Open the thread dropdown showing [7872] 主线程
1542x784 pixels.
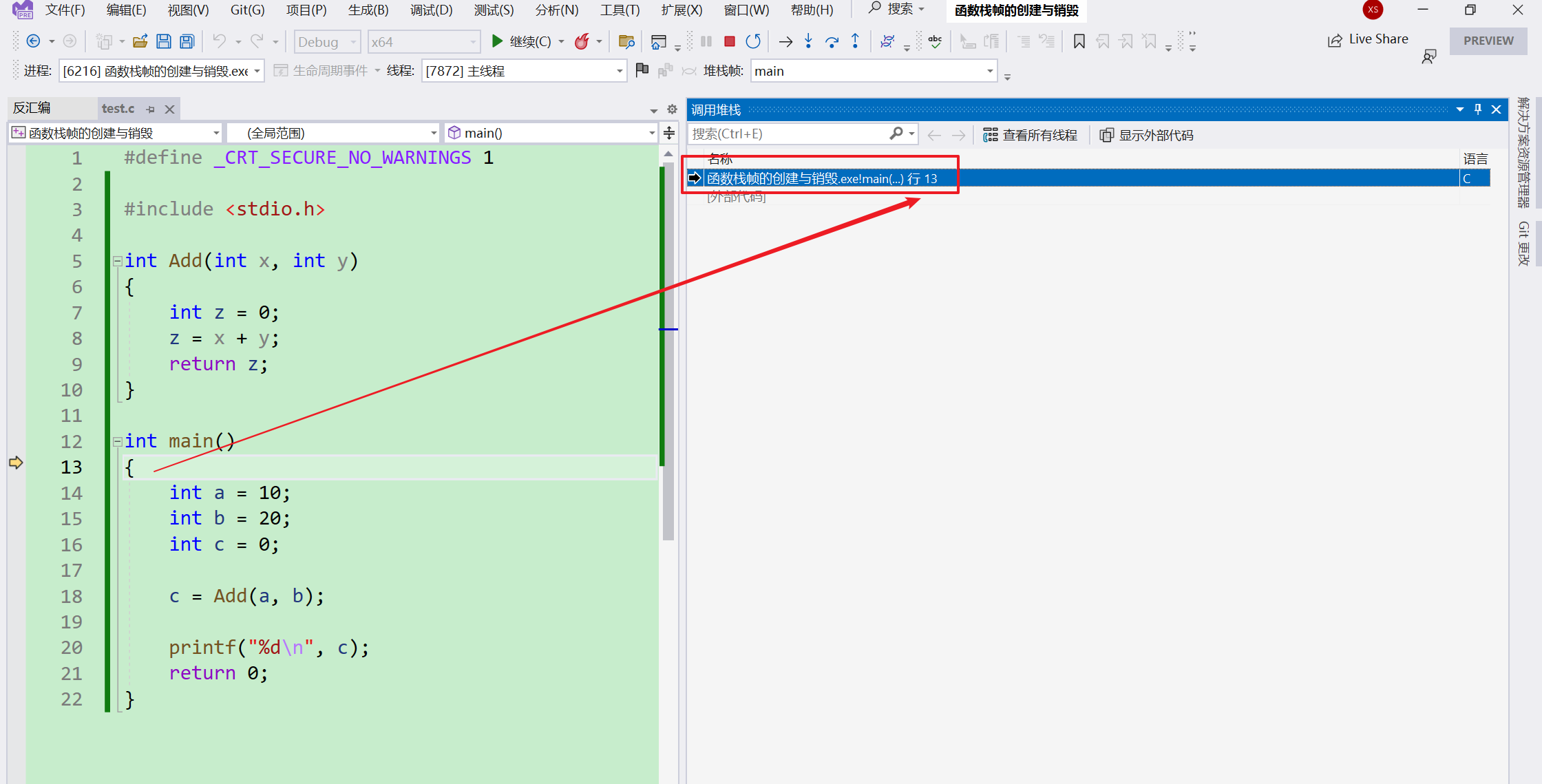tap(524, 71)
